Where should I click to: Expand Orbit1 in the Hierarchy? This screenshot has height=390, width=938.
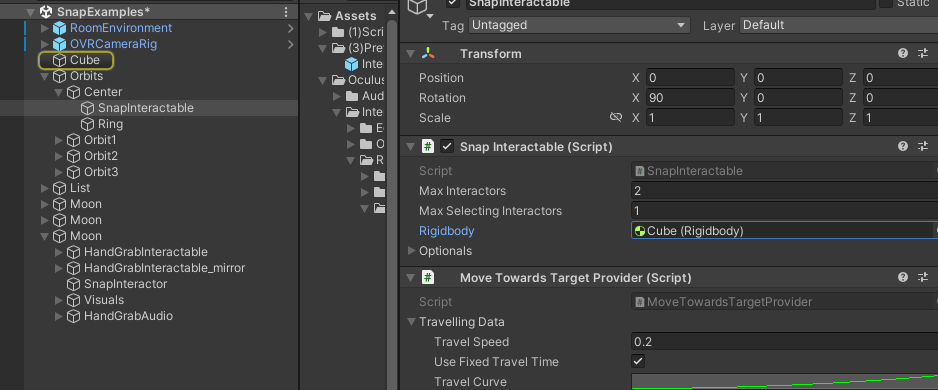tap(59, 140)
